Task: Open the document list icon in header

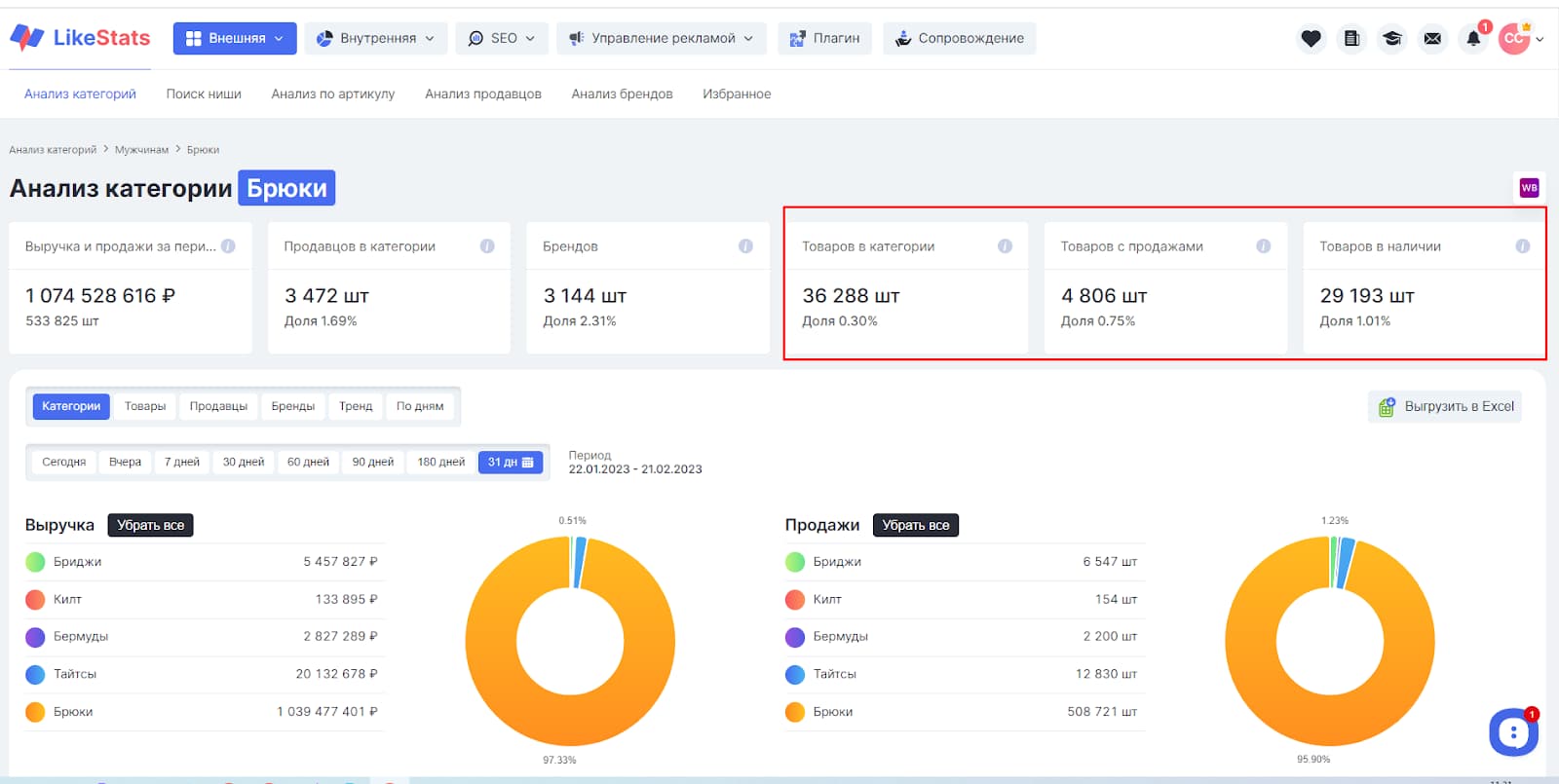Action: click(1351, 39)
